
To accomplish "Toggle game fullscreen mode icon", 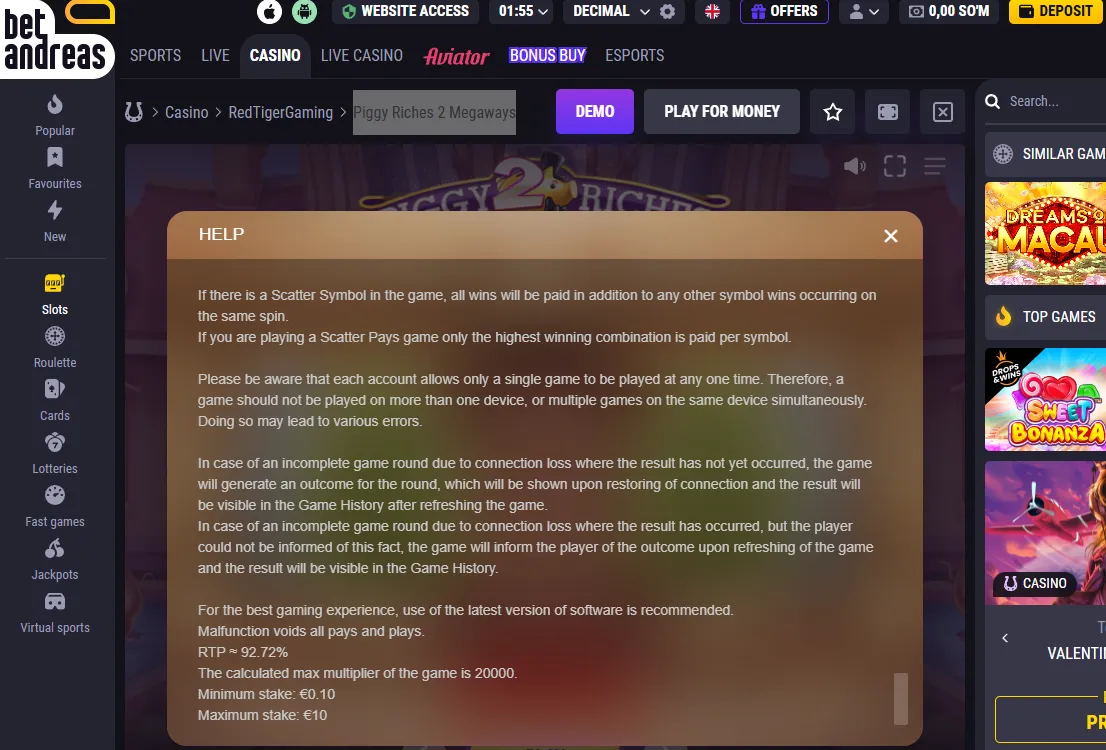I will click(x=894, y=166).
